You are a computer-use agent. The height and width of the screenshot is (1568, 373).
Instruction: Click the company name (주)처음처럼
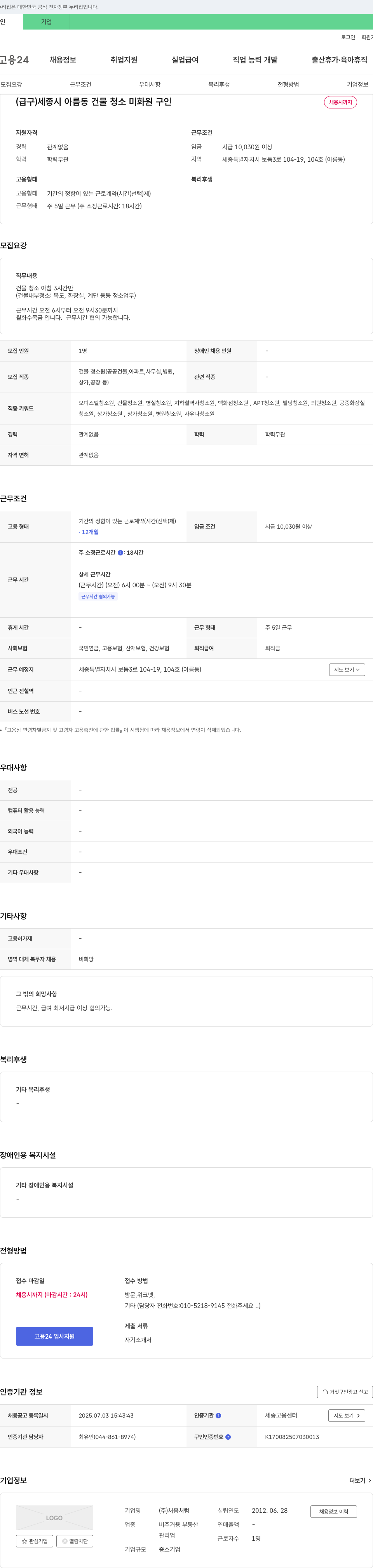point(174,1511)
